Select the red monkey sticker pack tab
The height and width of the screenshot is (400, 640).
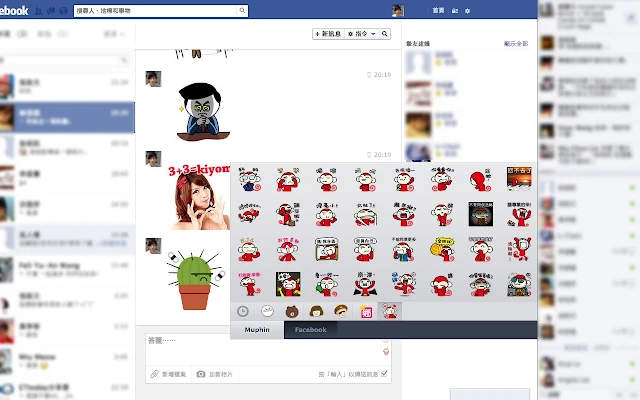pyautogui.click(x=390, y=311)
